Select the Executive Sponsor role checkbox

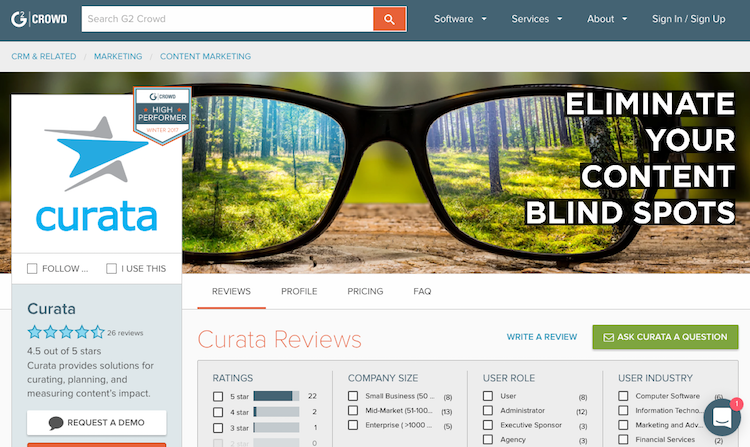click(488, 425)
